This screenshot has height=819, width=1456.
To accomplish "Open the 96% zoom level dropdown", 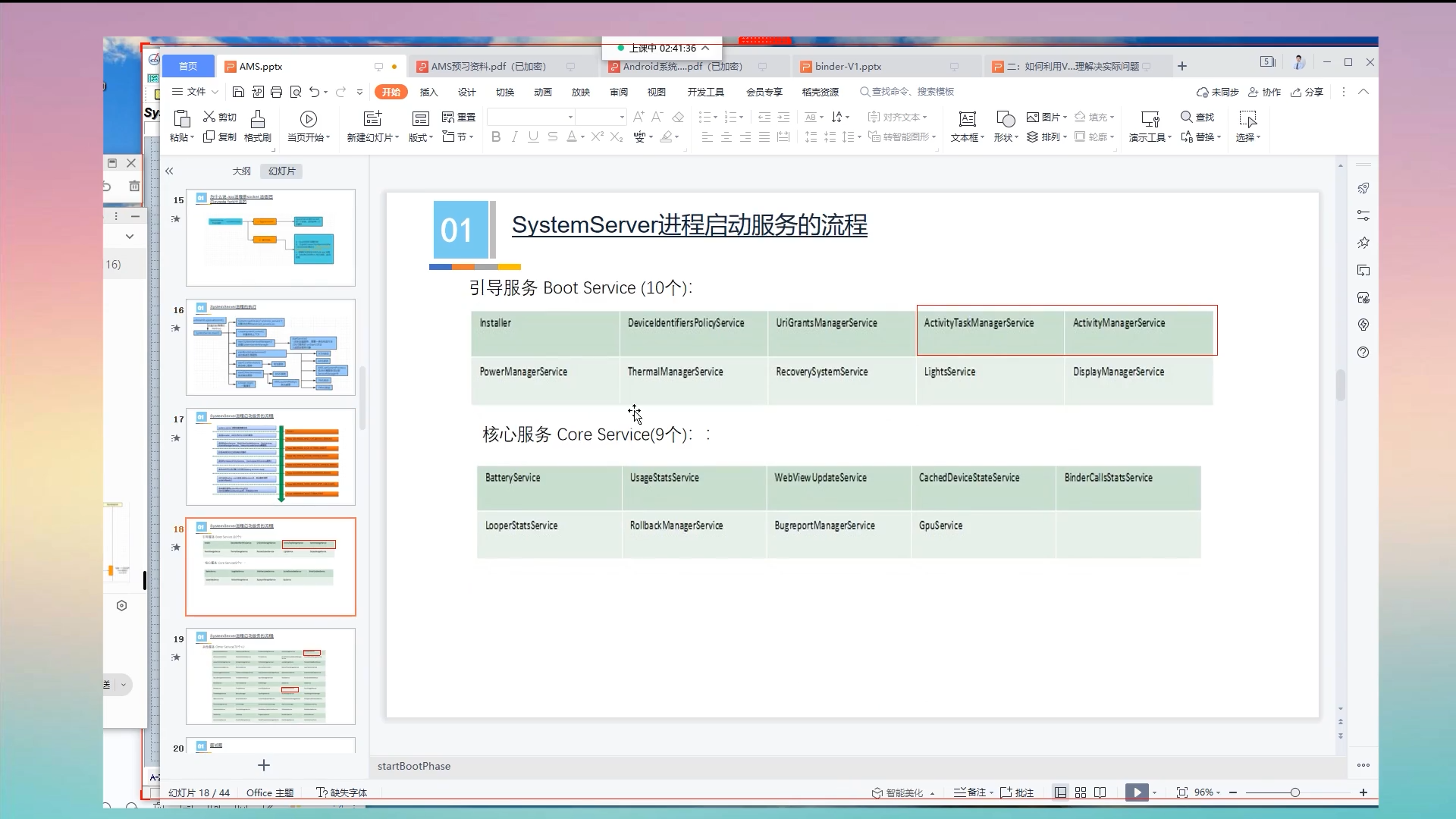I will [1207, 792].
